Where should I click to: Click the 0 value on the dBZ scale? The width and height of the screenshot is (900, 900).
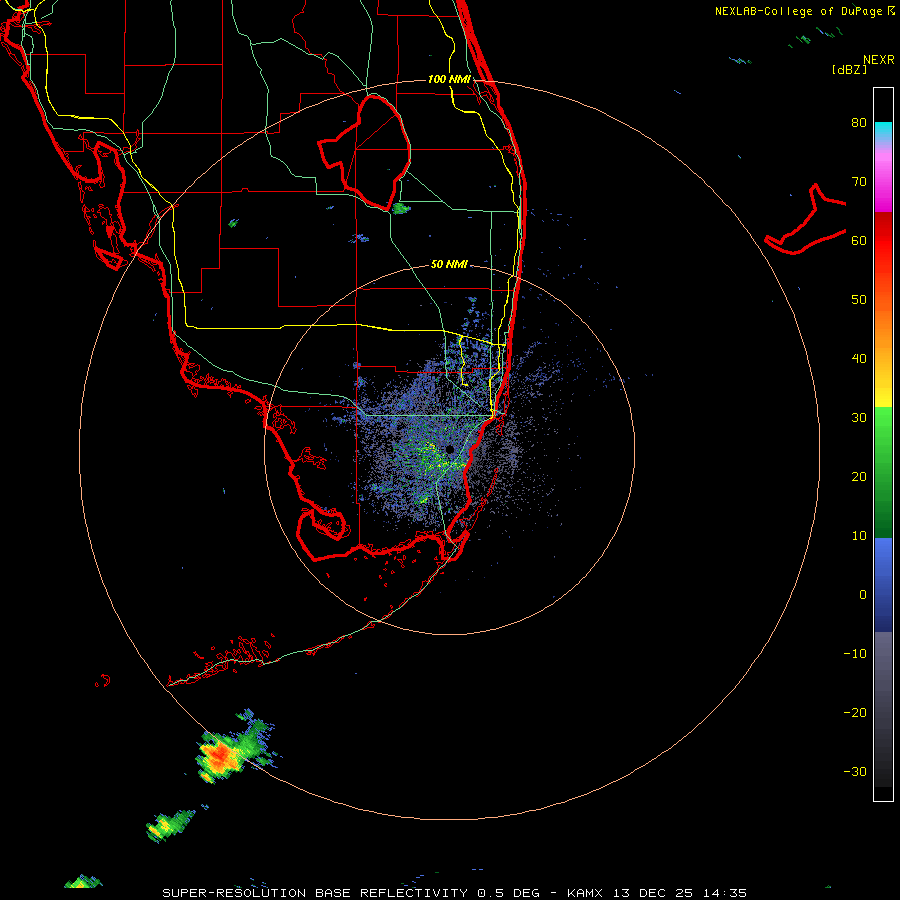pos(863,595)
